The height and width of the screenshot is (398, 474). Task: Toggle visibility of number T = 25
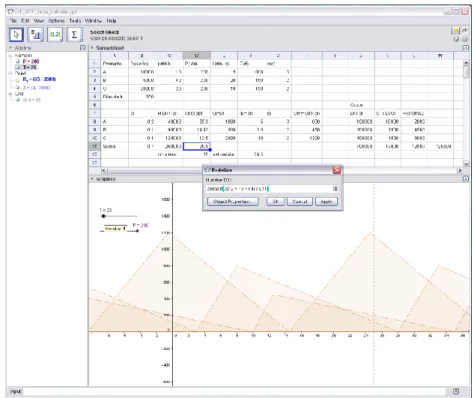click(x=18, y=67)
